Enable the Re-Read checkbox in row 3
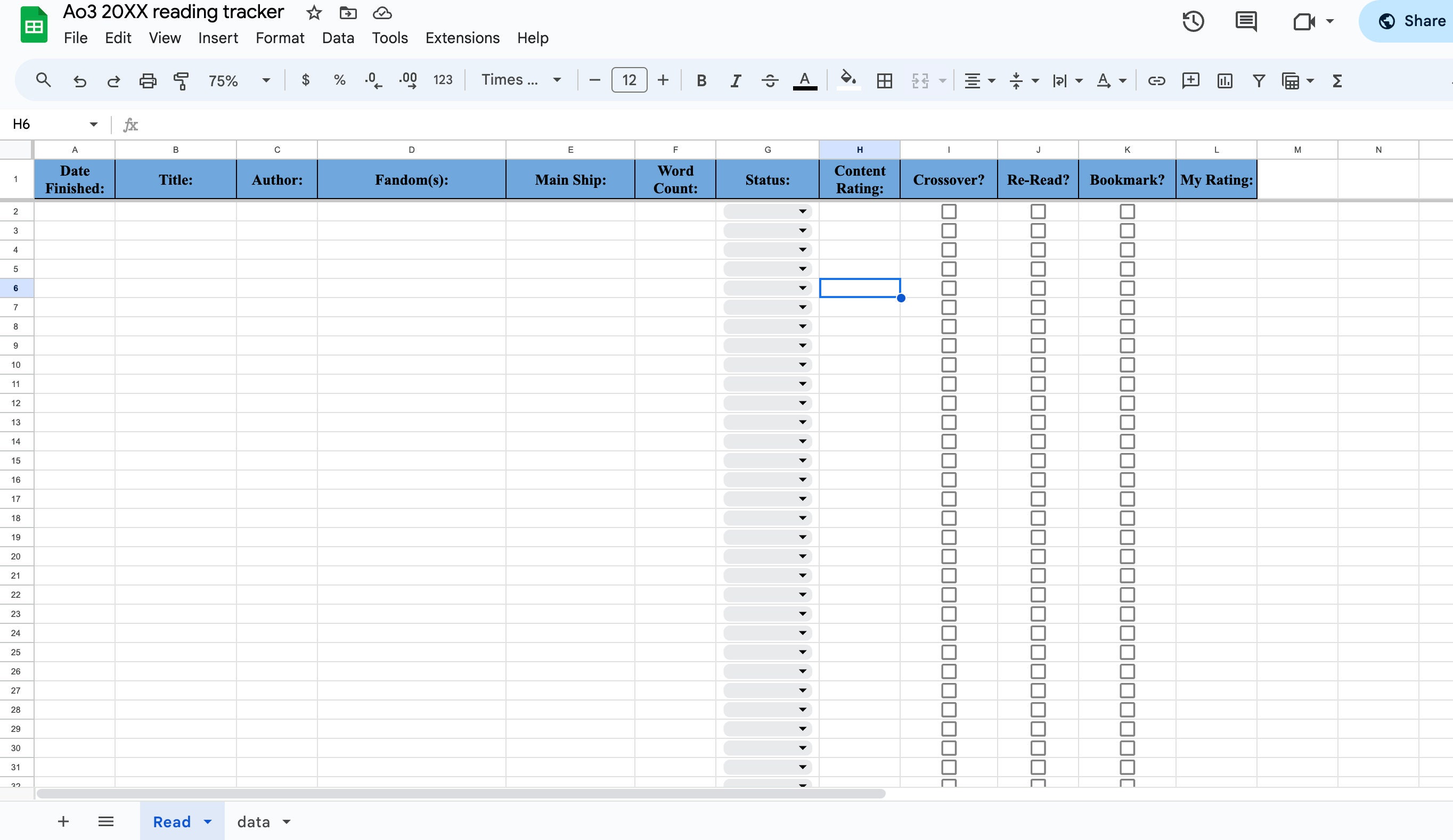Viewport: 1453px width, 840px height. (1038, 230)
